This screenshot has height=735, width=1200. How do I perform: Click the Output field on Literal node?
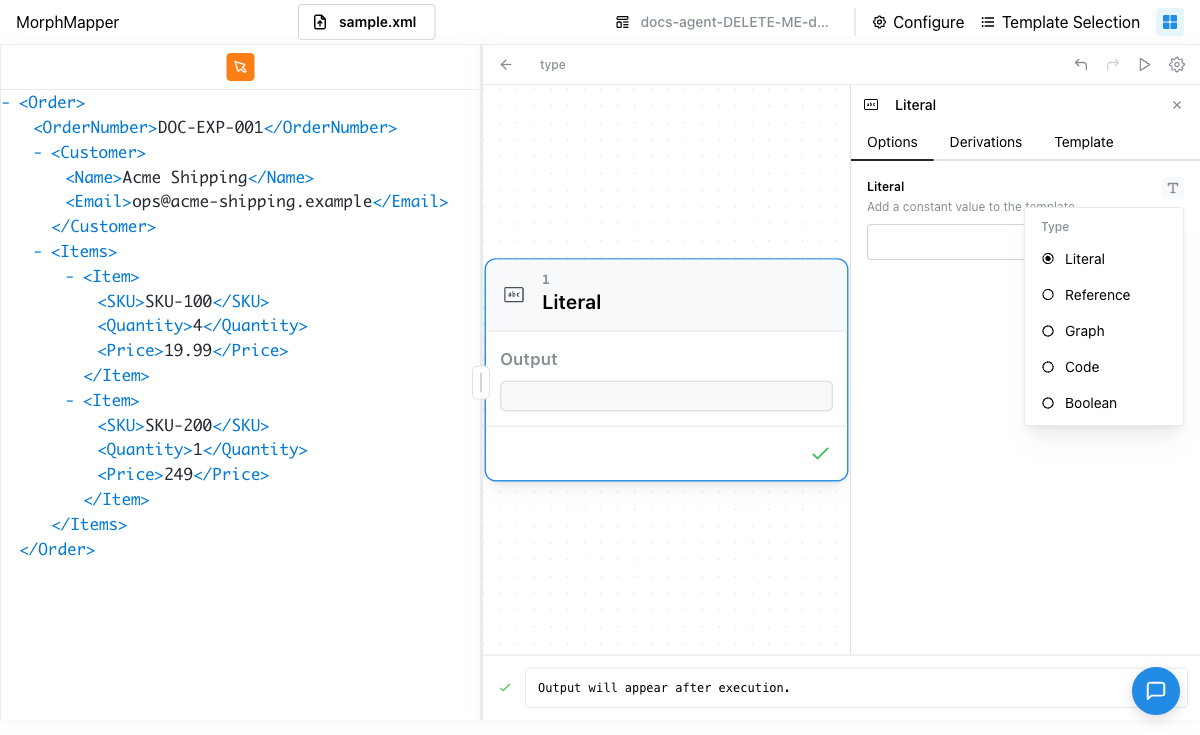pos(666,396)
